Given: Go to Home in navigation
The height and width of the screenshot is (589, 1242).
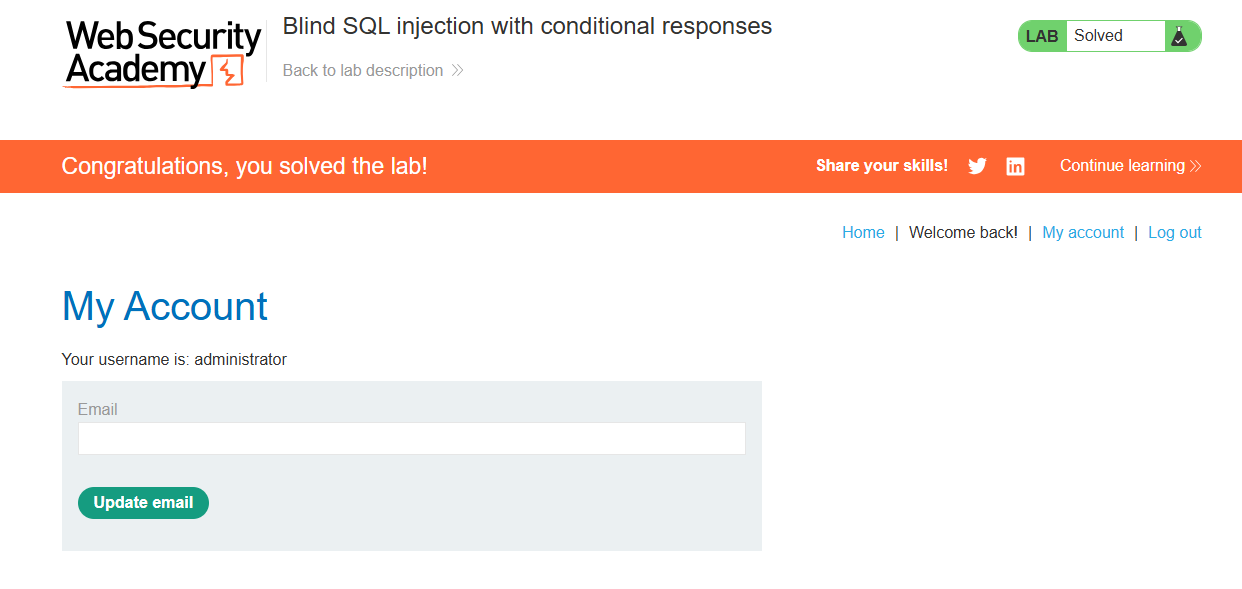Looking at the screenshot, I should coord(863,232).
